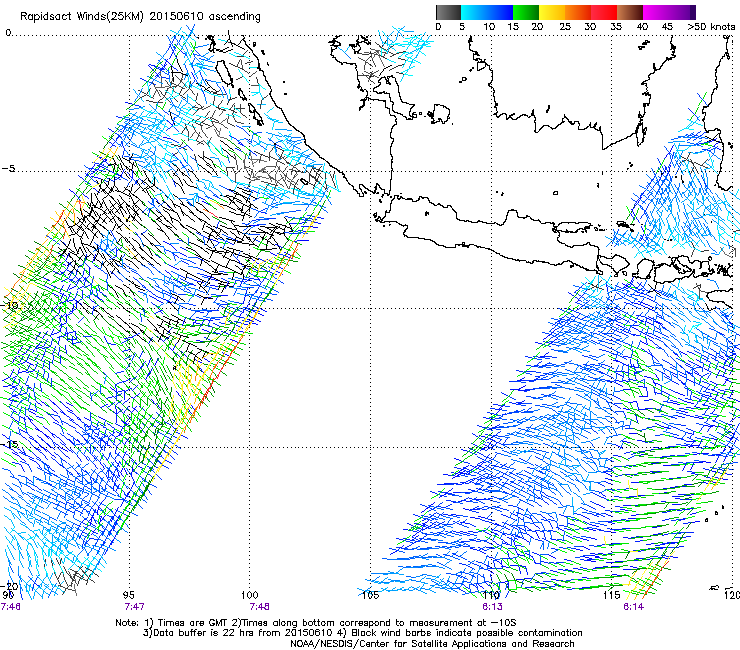This screenshot has height=650, width=740.
Task: Click the NOAA/NESDIS credit line
Action: click(432, 644)
